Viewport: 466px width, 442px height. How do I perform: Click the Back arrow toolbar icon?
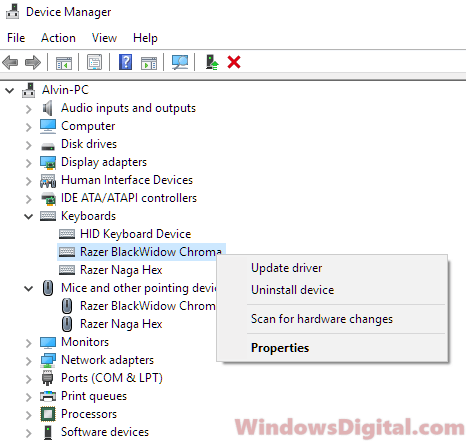(10, 62)
